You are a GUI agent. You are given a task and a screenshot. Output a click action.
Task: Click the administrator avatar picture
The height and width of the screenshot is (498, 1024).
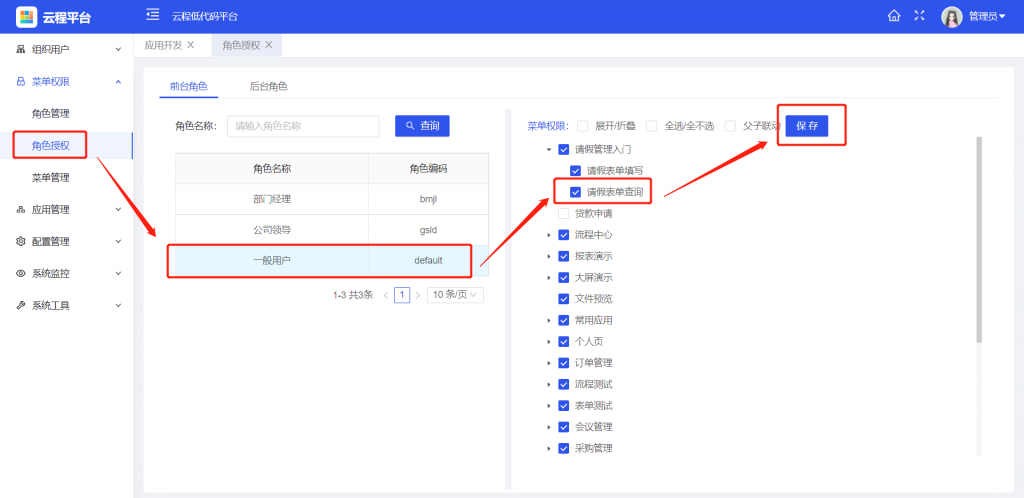[951, 17]
